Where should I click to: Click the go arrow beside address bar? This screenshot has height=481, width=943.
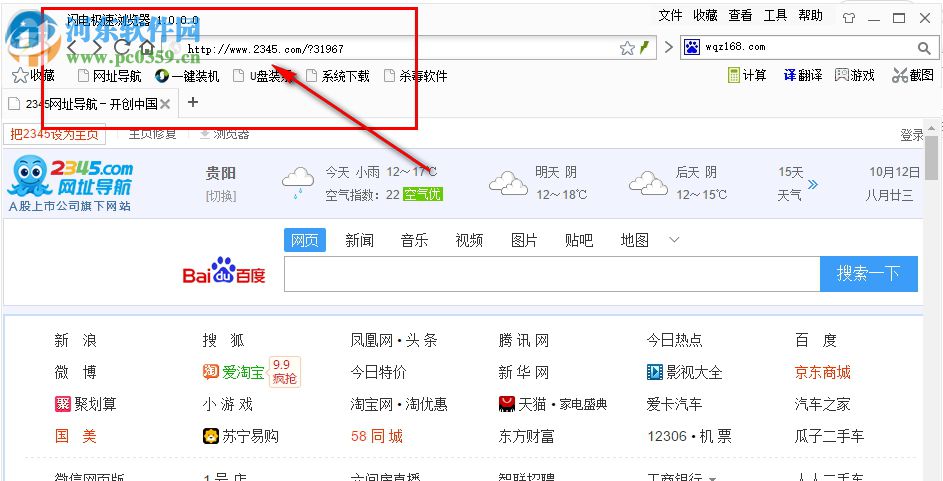(668, 47)
